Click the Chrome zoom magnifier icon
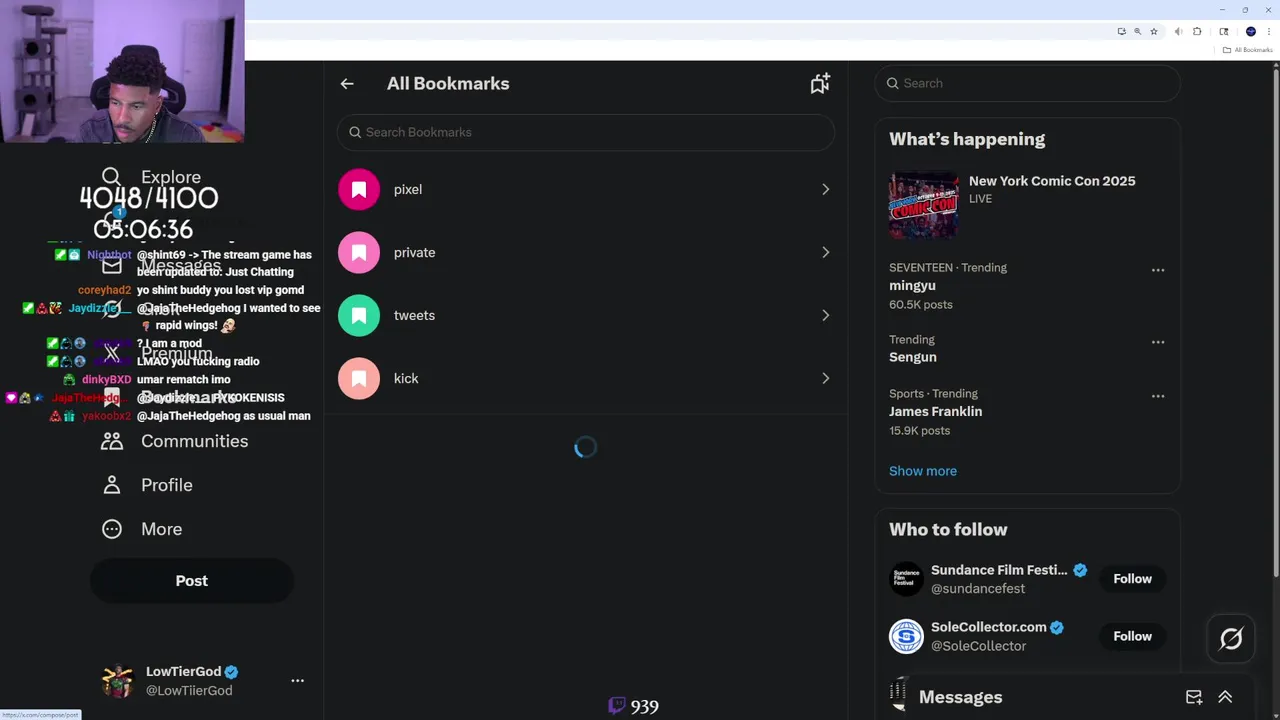This screenshot has height=720, width=1280. pos(1137,31)
